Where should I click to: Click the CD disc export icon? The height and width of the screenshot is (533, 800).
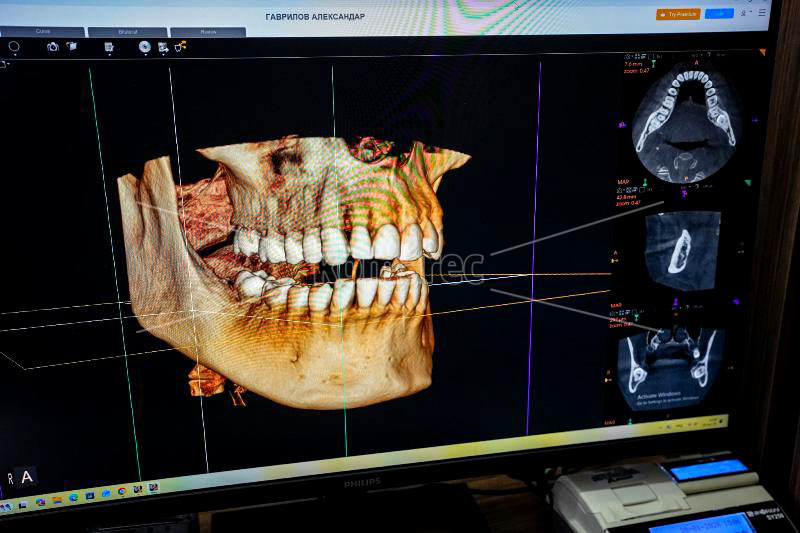click(x=145, y=46)
